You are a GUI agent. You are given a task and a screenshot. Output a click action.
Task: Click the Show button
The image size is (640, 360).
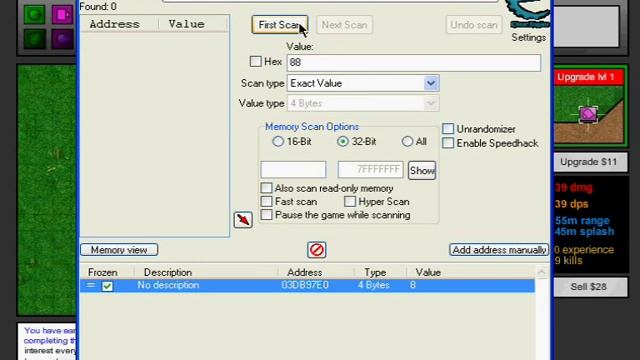(422, 170)
